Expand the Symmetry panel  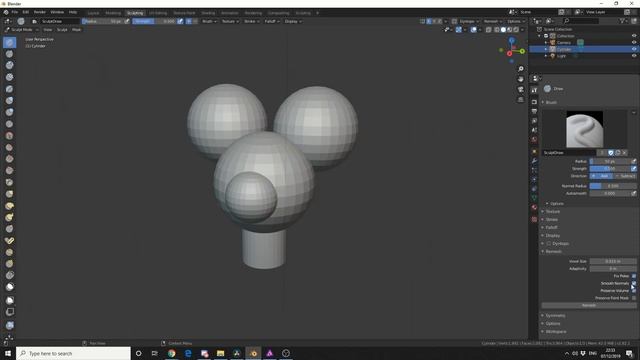click(555, 316)
